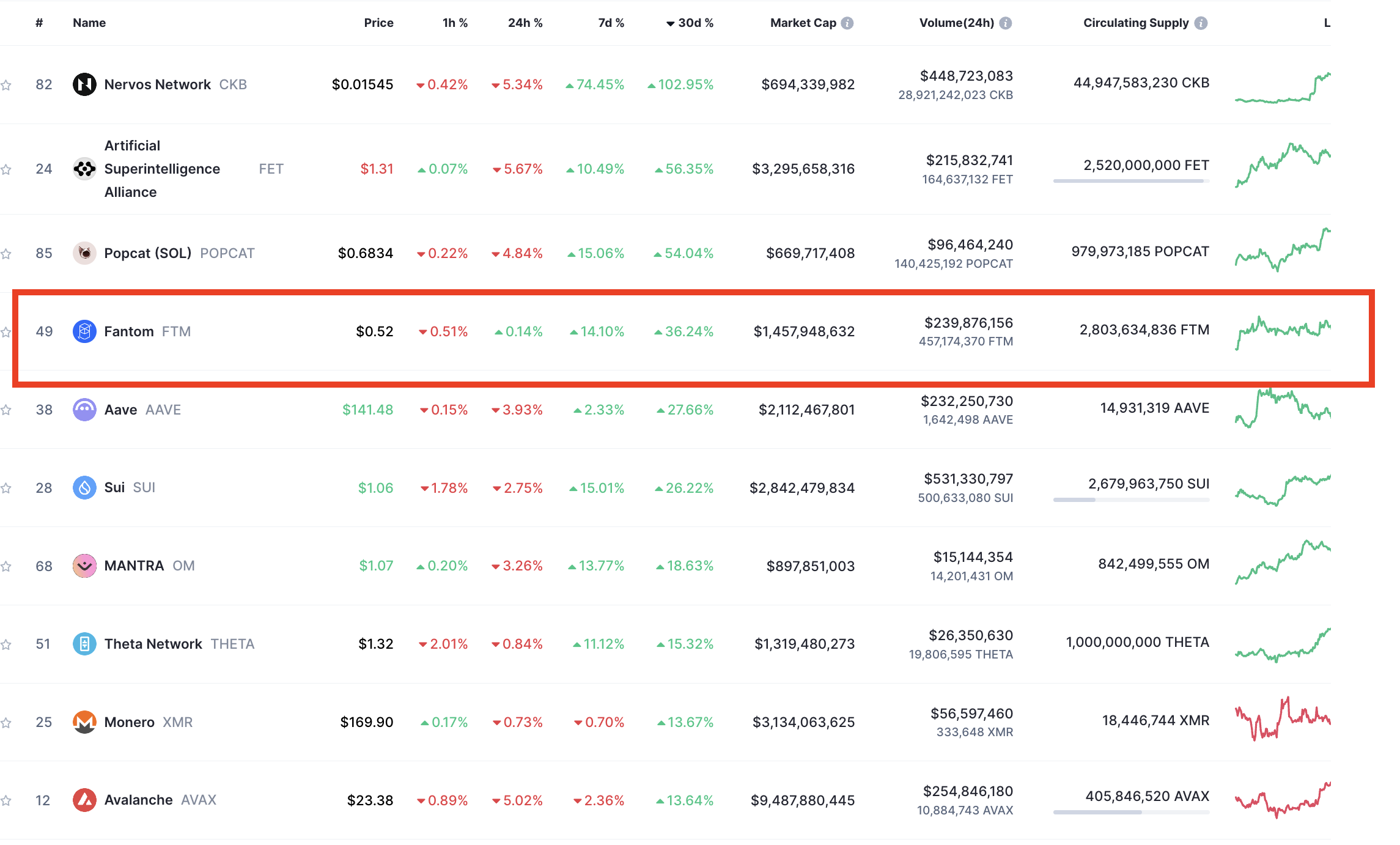
Task: Open MANTRA coin name link
Action: (134, 566)
